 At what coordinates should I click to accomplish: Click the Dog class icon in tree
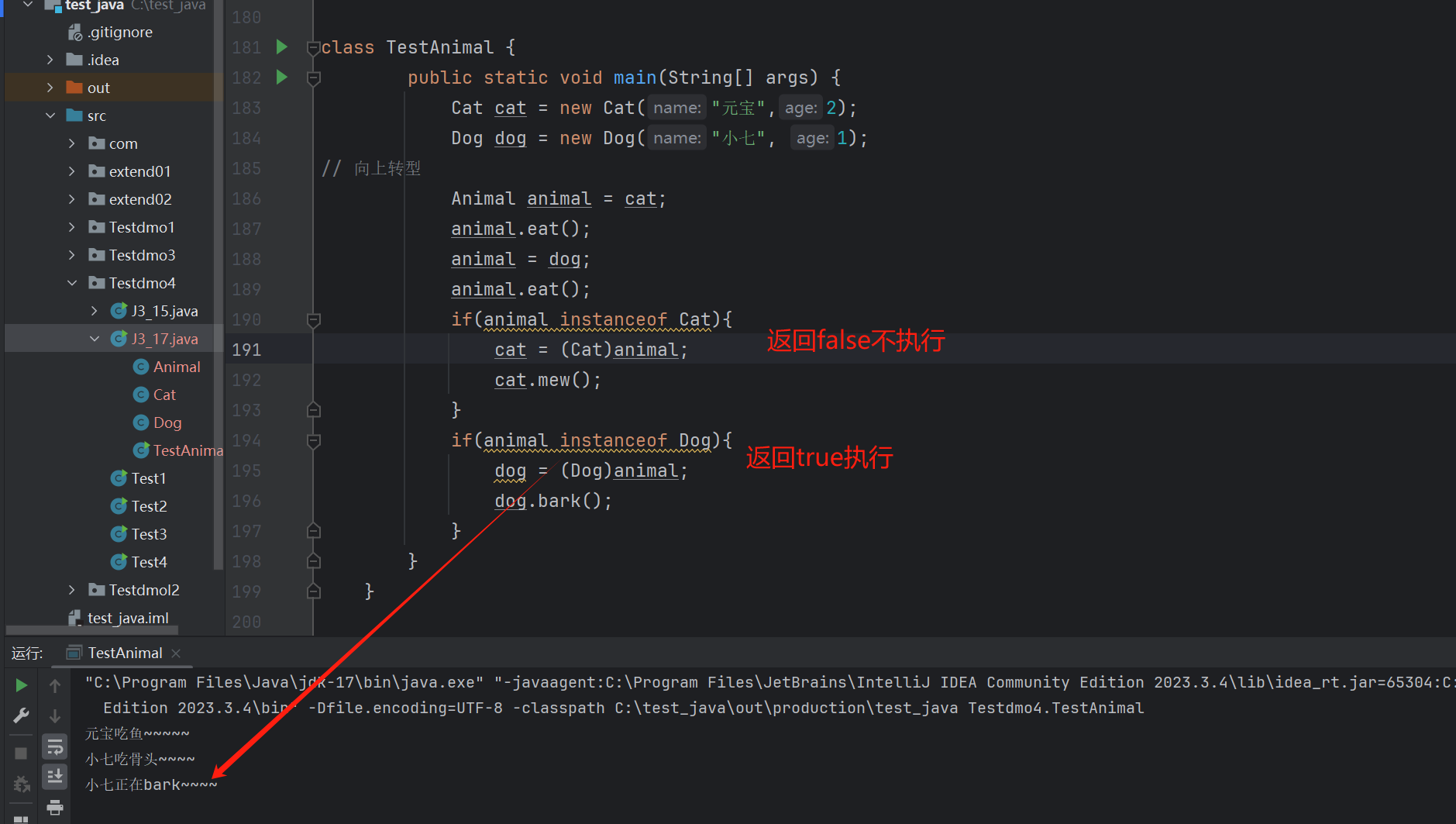[141, 422]
